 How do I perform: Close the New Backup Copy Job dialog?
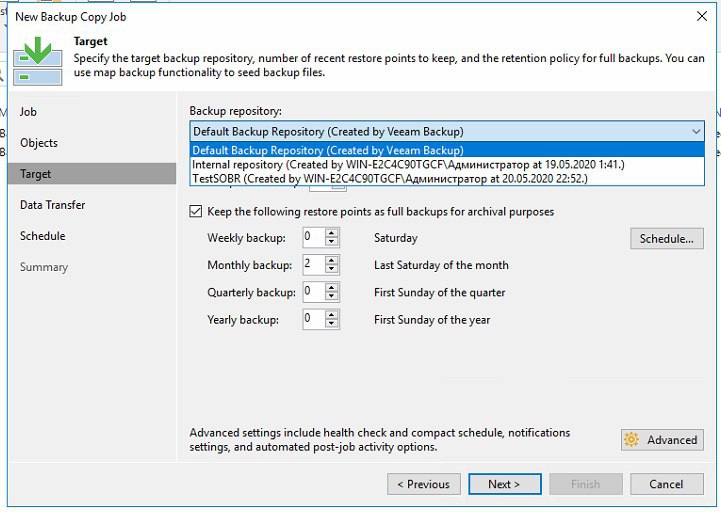(702, 16)
